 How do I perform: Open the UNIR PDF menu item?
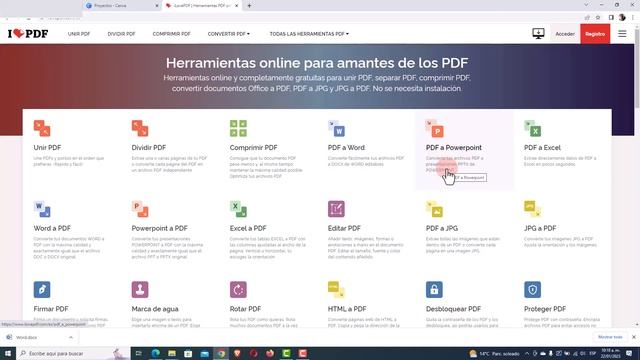[x=79, y=34]
